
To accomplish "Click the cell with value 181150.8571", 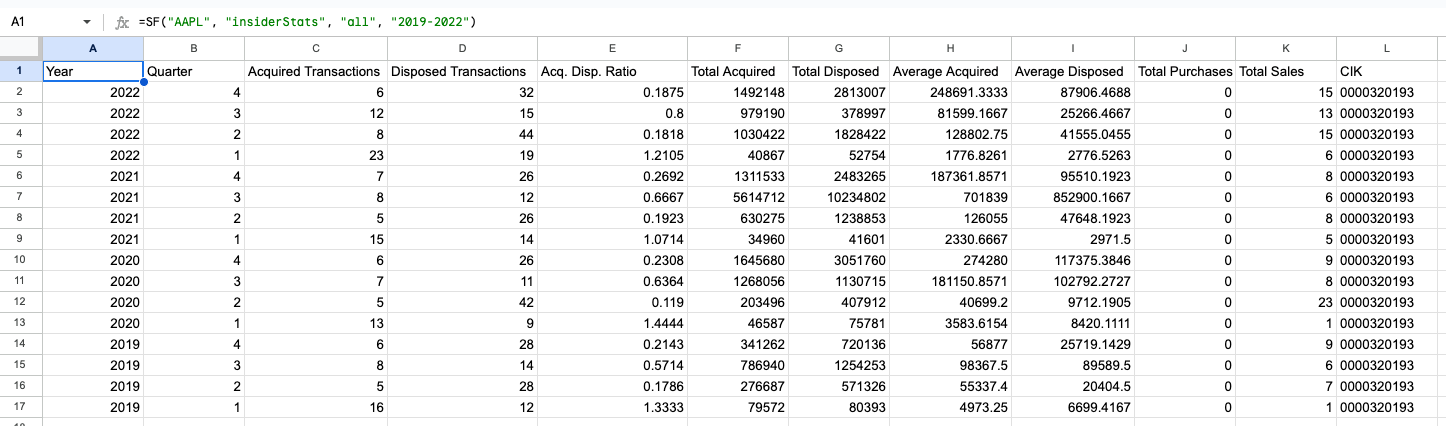I will [x=950, y=281].
